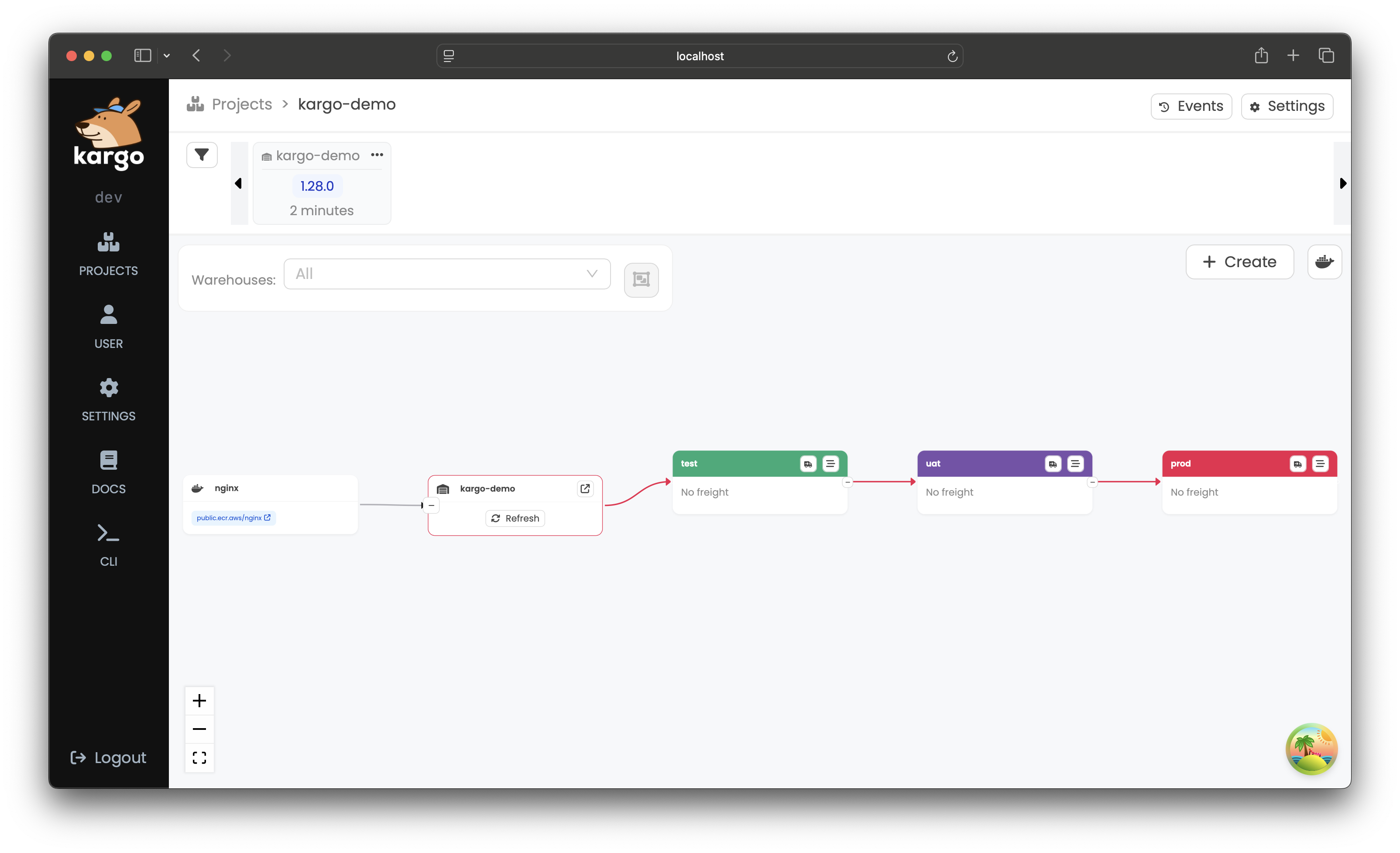Click the list icon on uat stage

pyautogui.click(x=1075, y=464)
